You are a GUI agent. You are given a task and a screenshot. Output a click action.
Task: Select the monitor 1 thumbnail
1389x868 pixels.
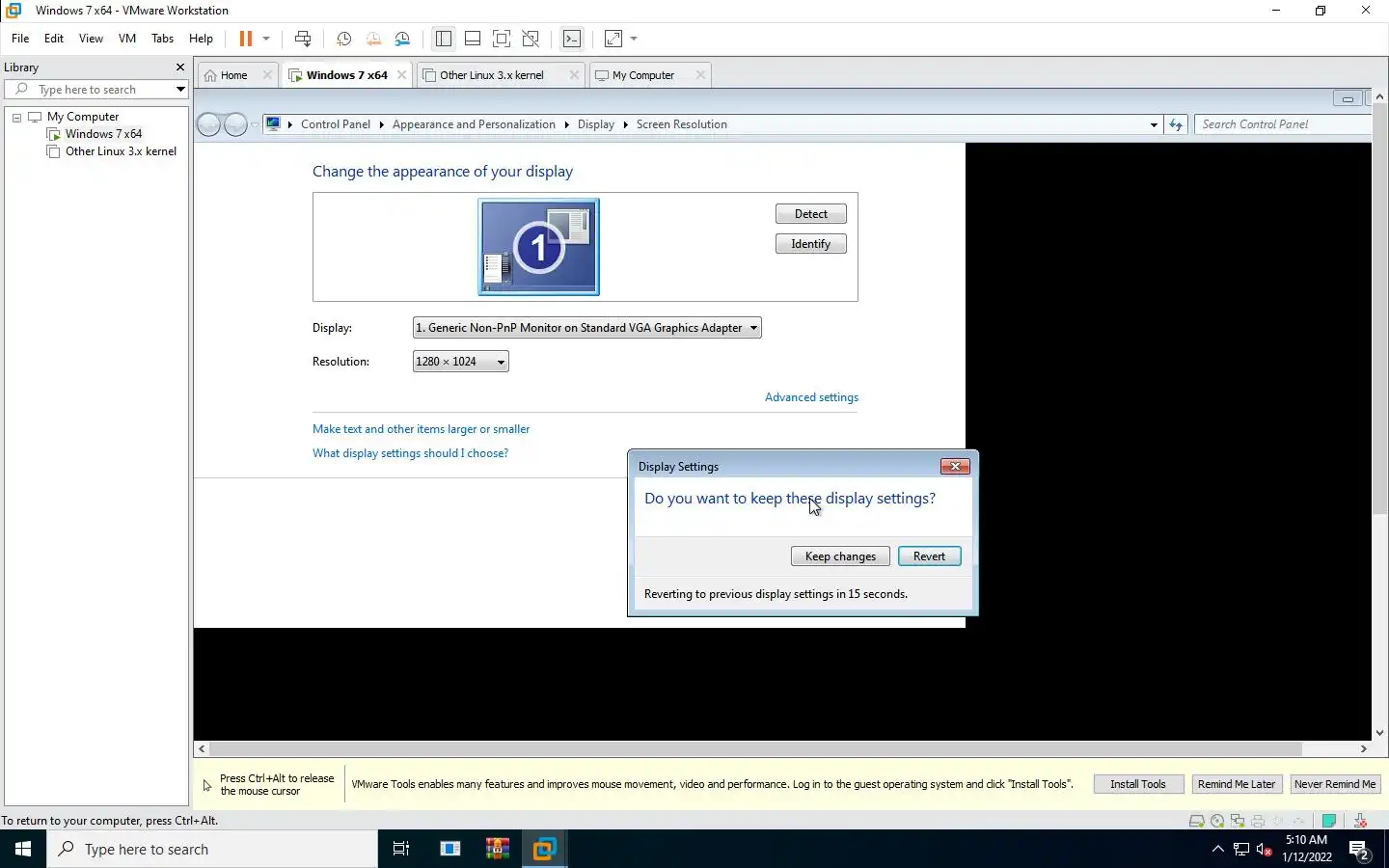tap(539, 247)
